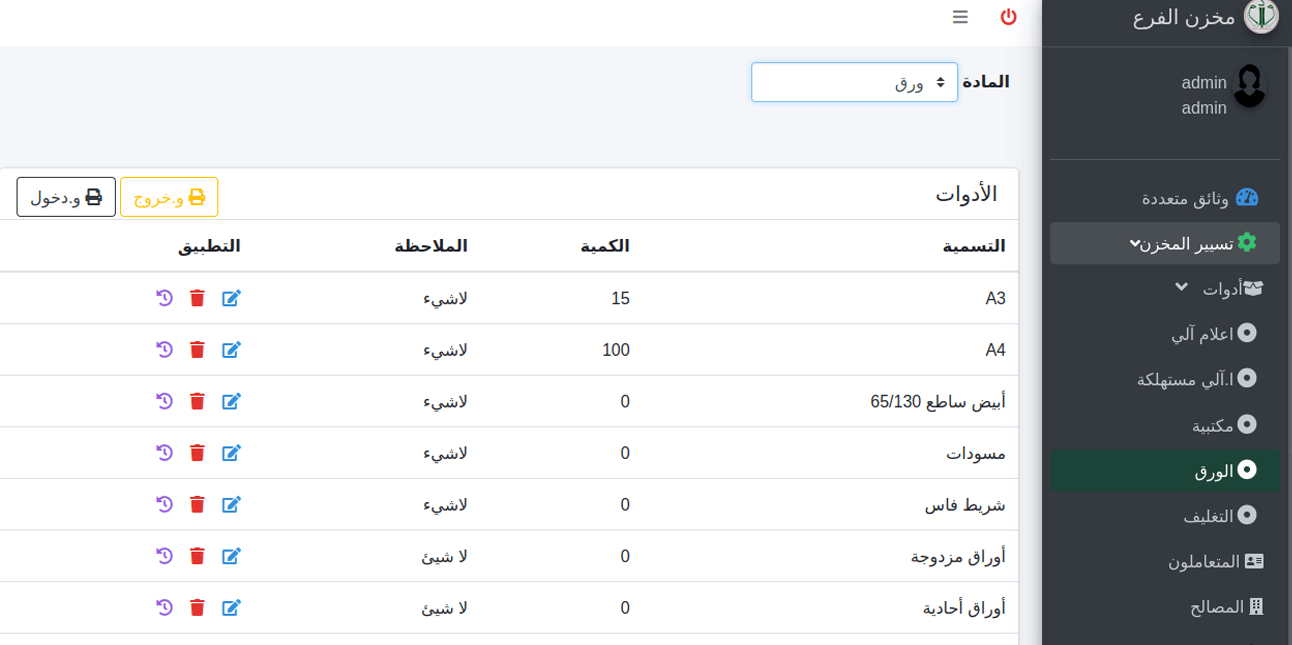This screenshot has width=1292, height=645.
Task: Click the و.دخول print button
Action: click(x=66, y=197)
